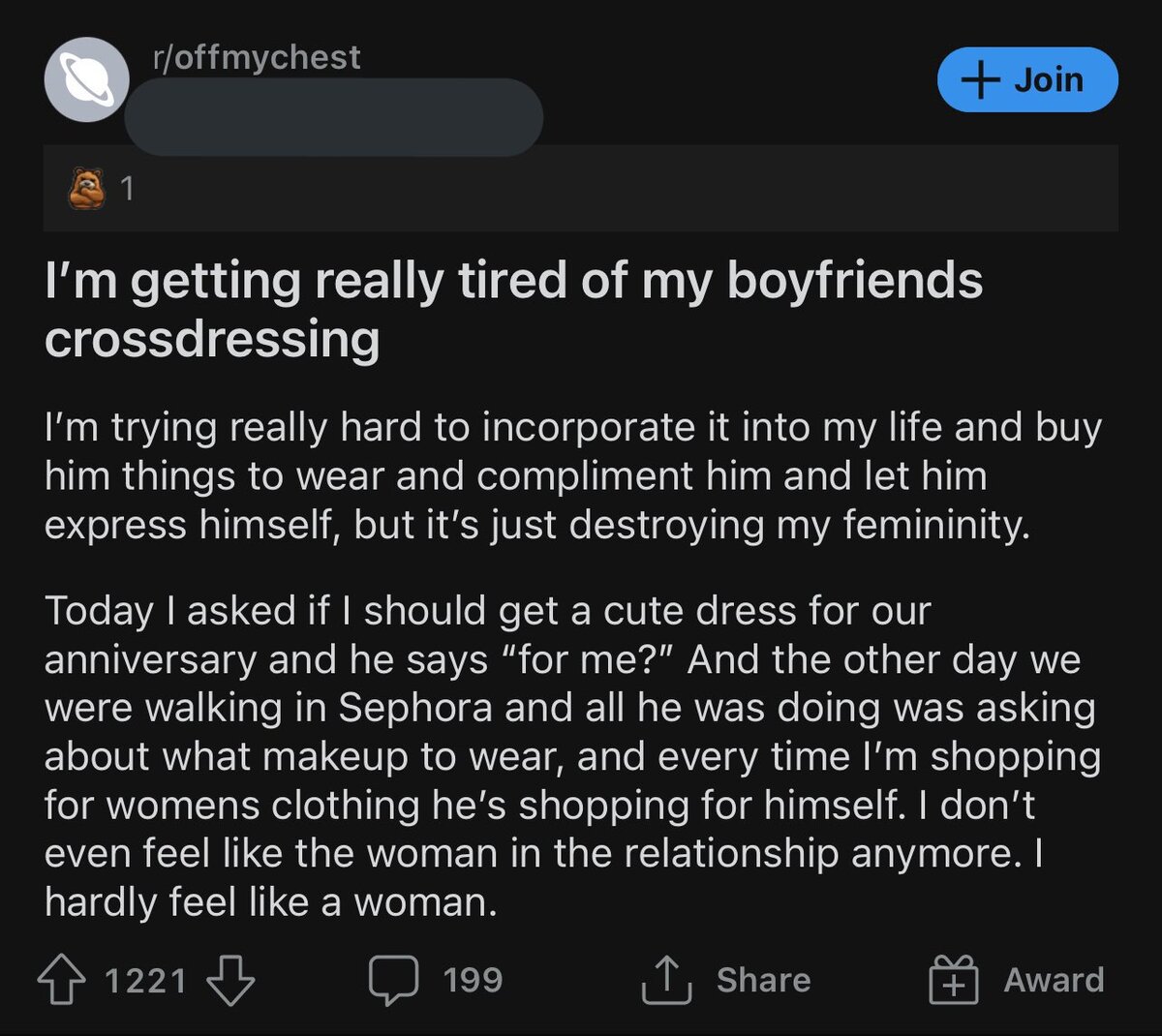Click the share arrow icon

(666, 980)
